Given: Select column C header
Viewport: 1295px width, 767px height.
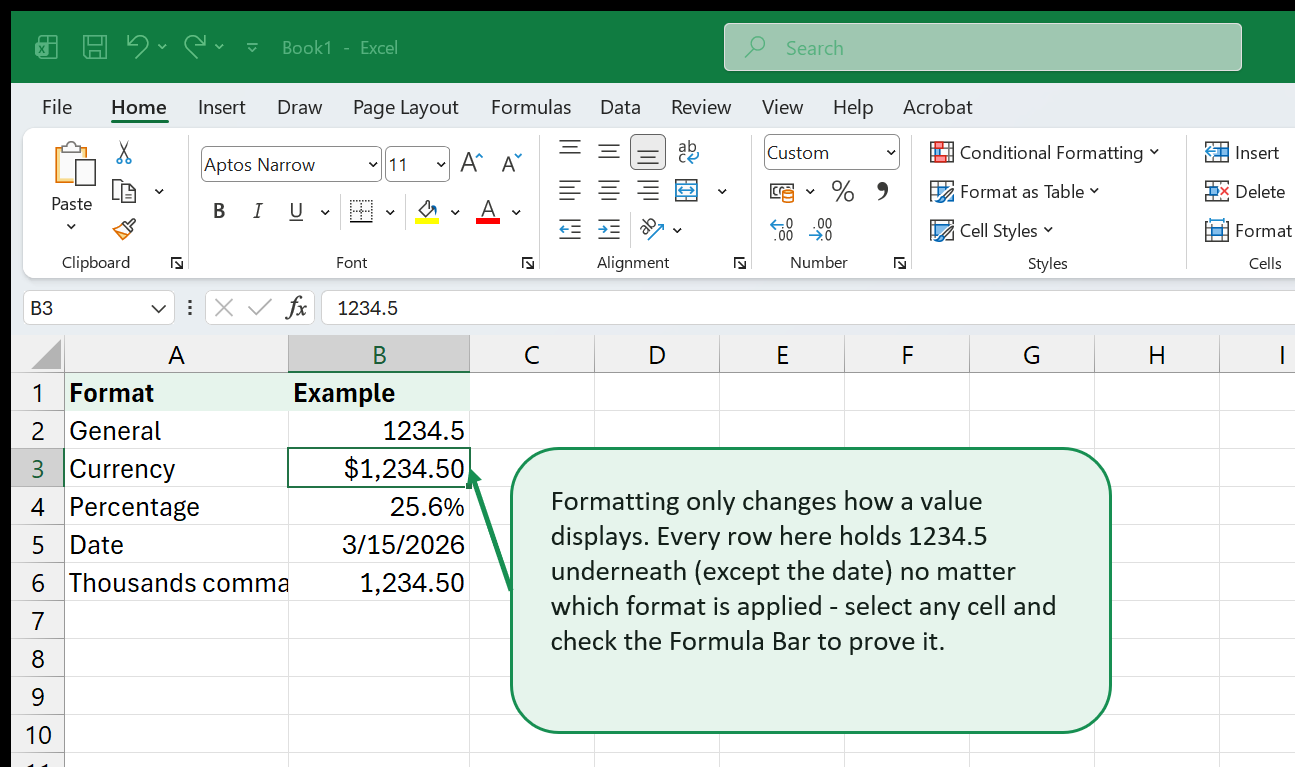Looking at the screenshot, I should (x=532, y=354).
